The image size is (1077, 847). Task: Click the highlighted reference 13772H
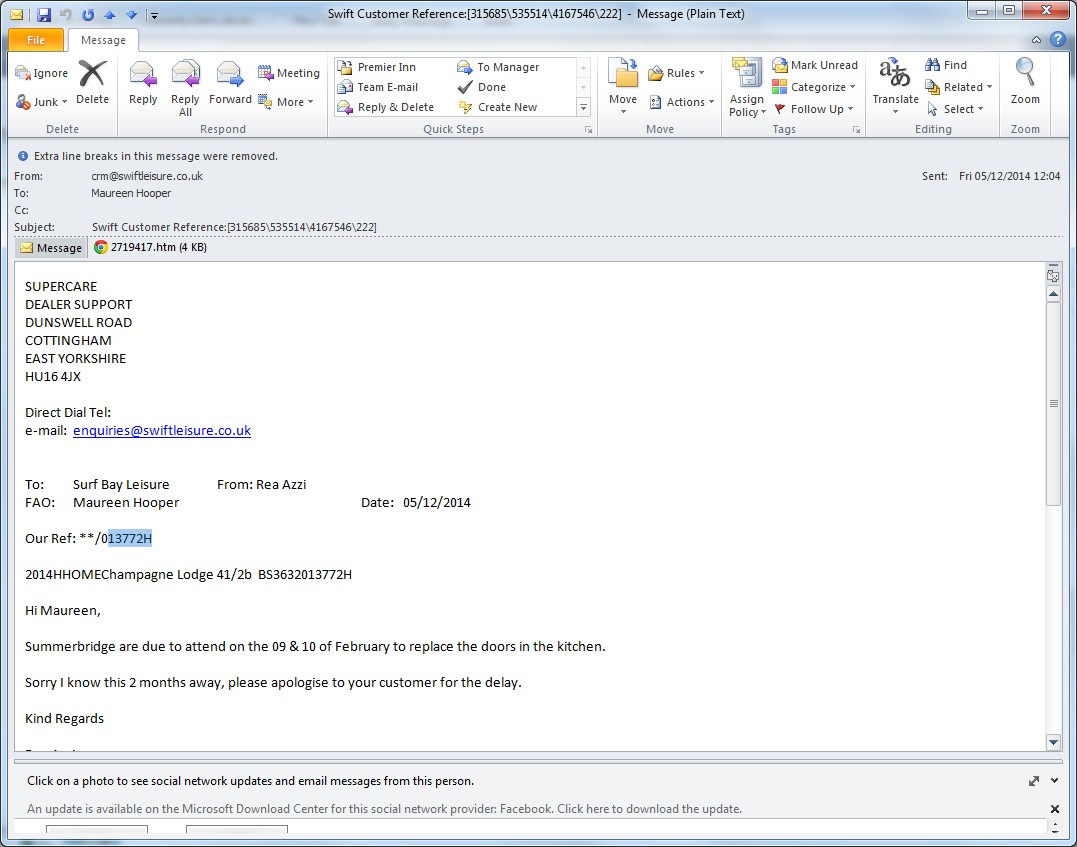click(x=130, y=539)
